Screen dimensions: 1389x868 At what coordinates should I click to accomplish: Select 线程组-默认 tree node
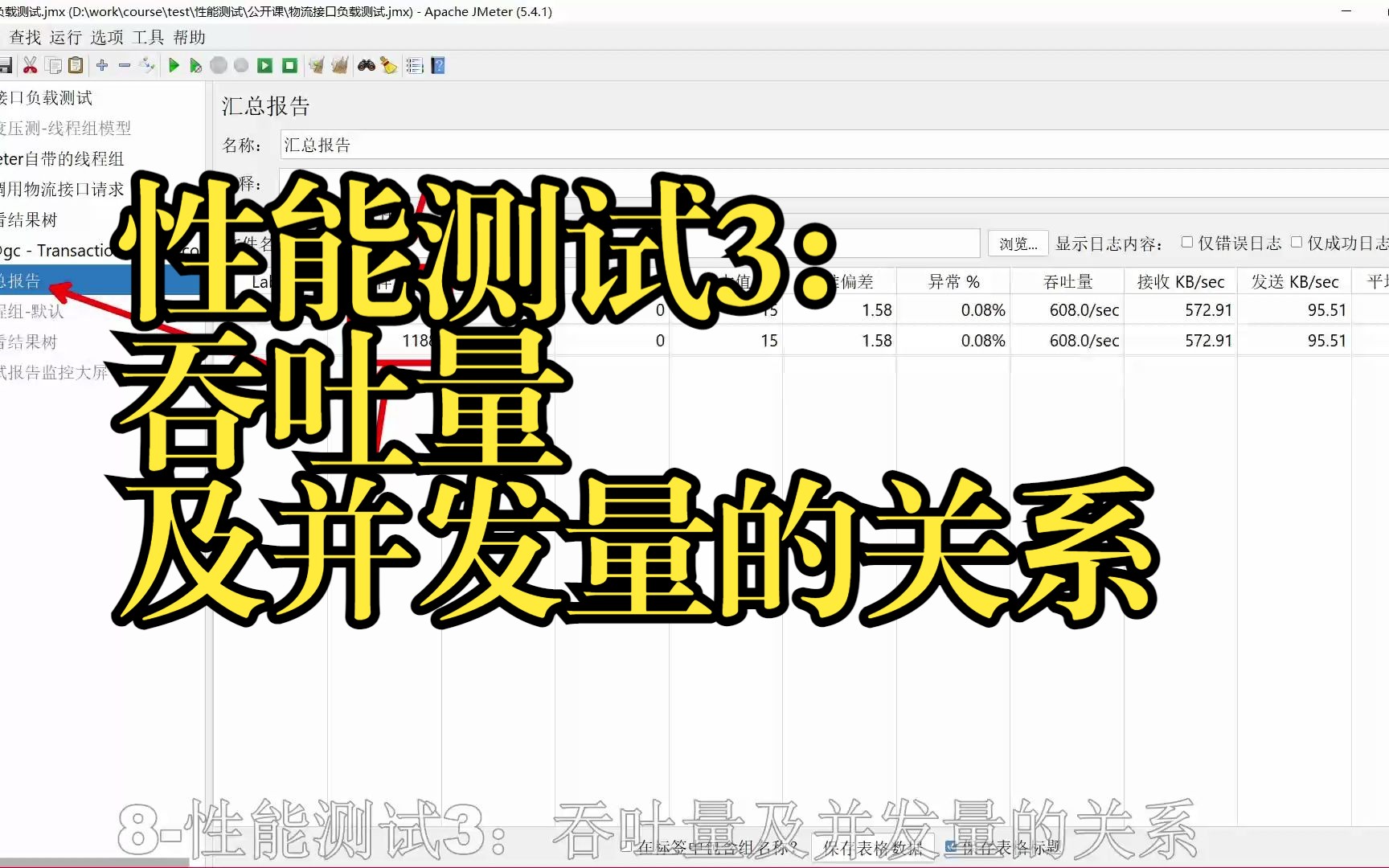pos(31,312)
